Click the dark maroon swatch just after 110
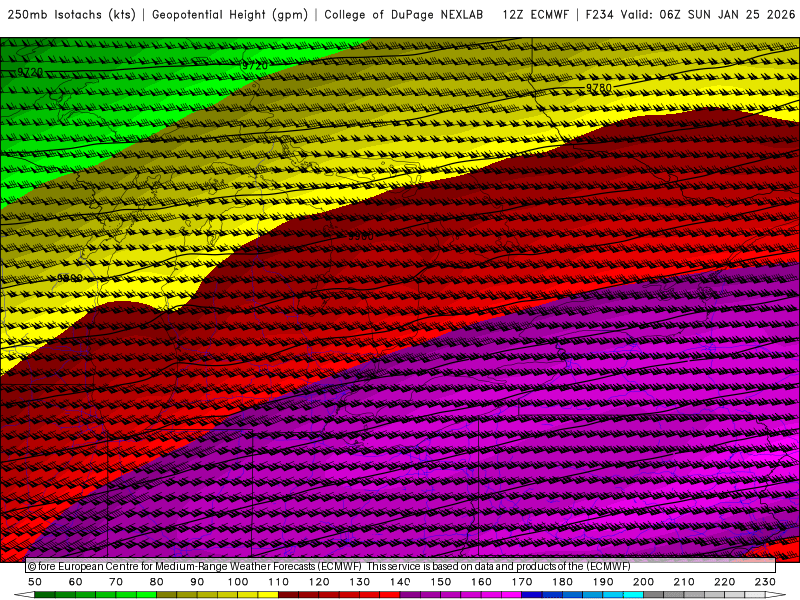800x600 pixels. click(x=288, y=595)
